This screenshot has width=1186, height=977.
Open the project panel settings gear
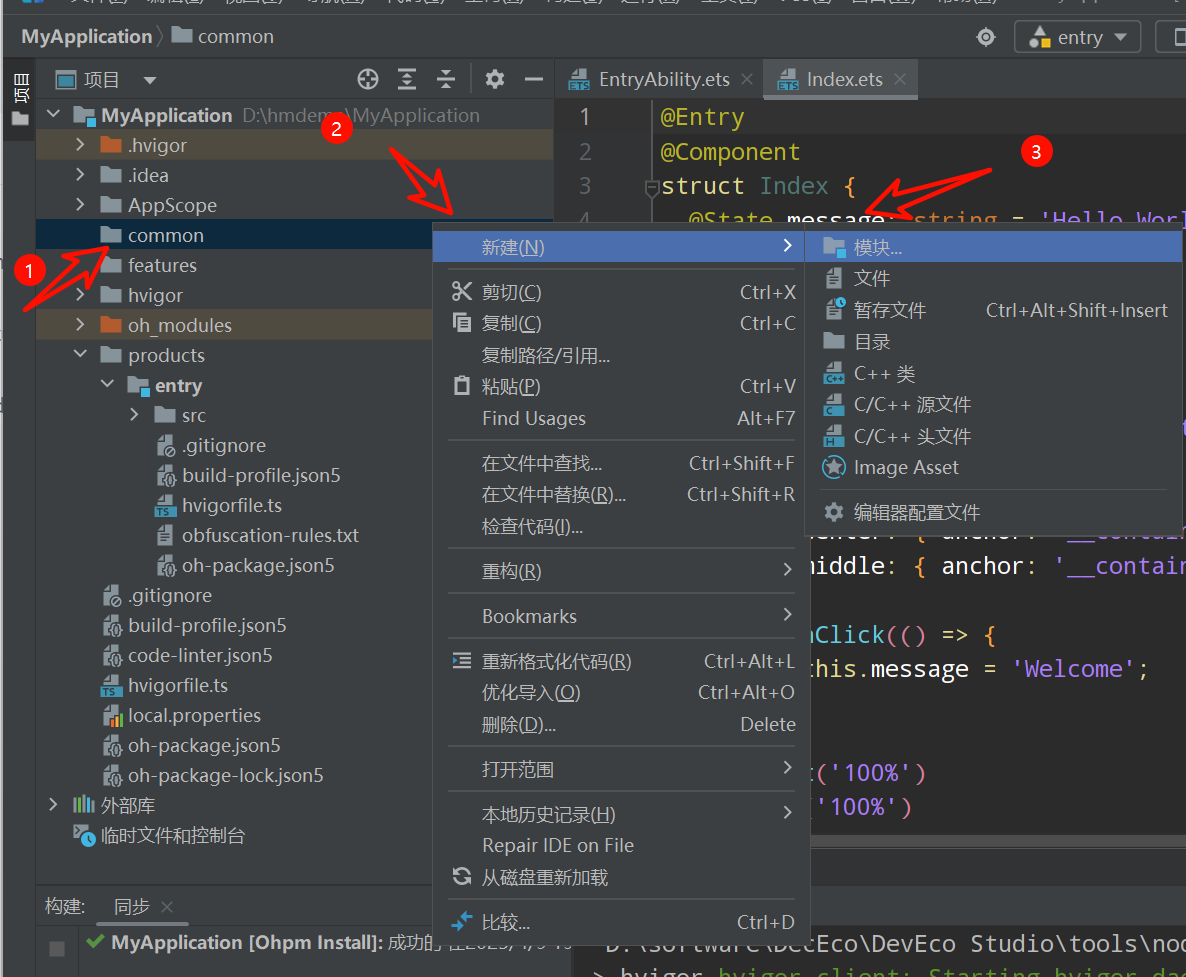pos(495,79)
